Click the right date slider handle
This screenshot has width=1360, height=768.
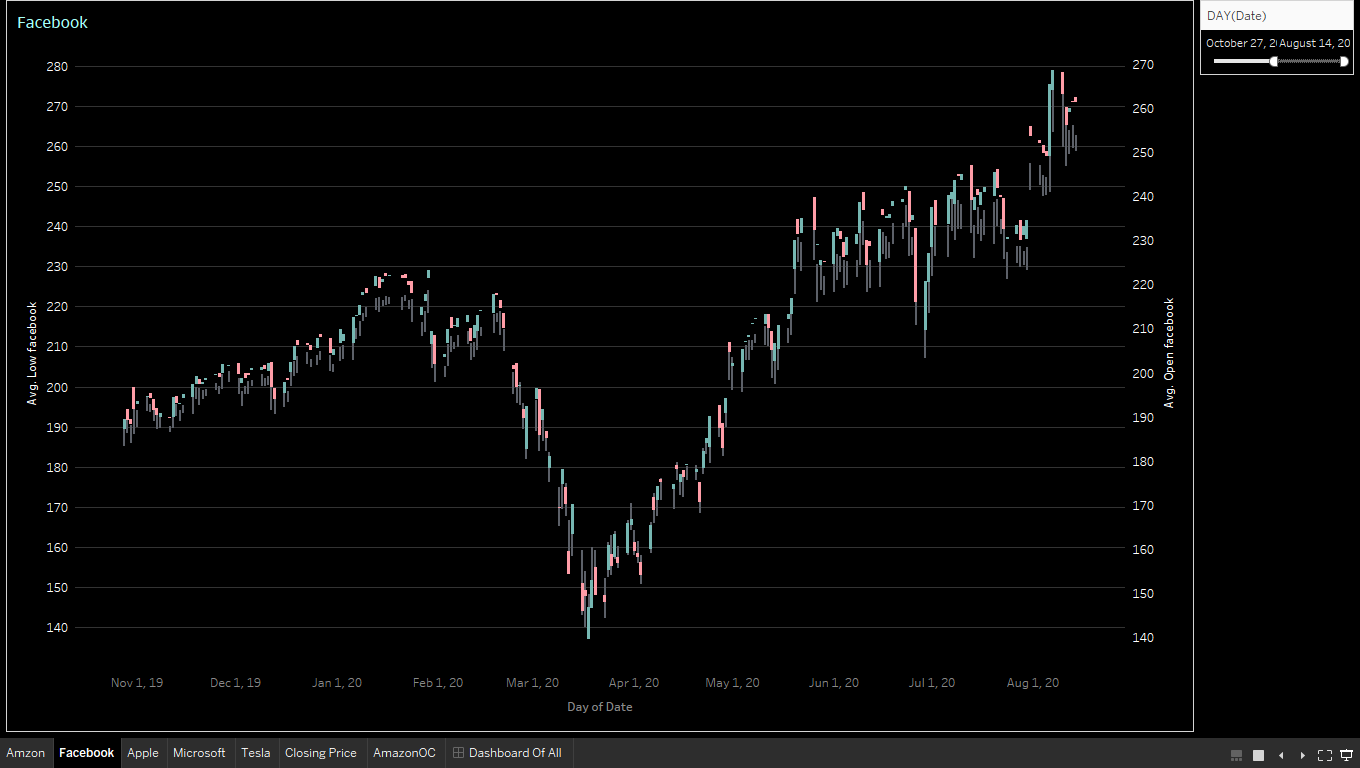1344,61
